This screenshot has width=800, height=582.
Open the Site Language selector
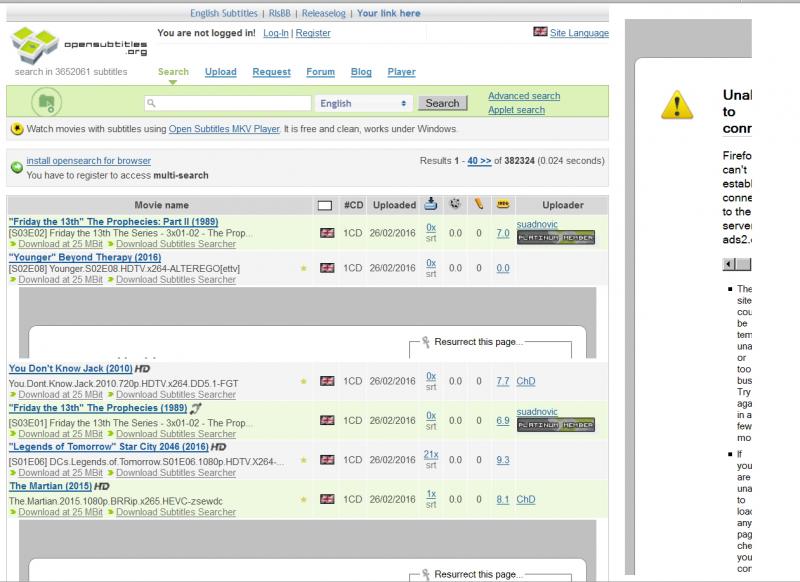coord(579,33)
